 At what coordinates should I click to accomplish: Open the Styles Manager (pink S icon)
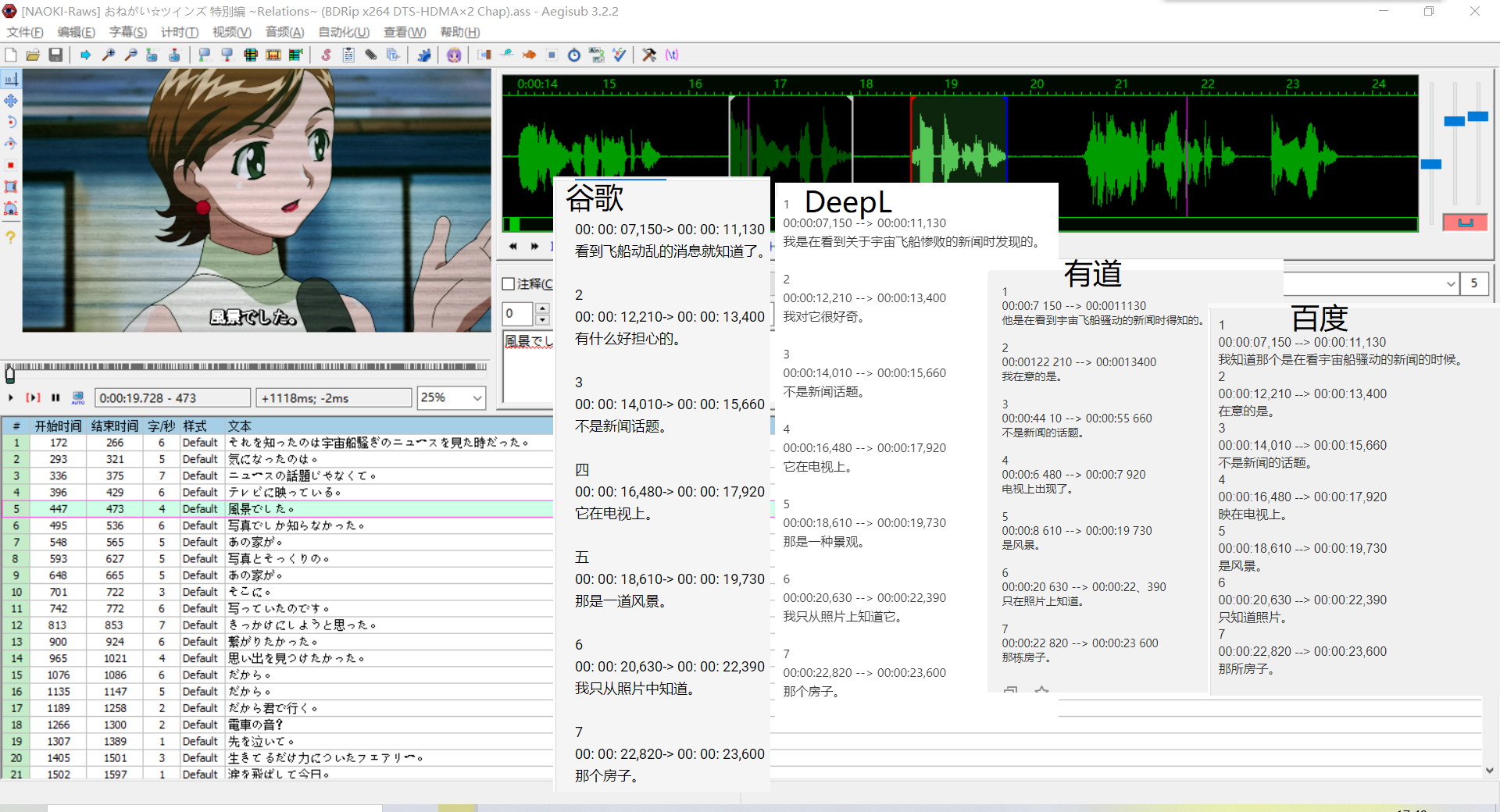click(326, 55)
